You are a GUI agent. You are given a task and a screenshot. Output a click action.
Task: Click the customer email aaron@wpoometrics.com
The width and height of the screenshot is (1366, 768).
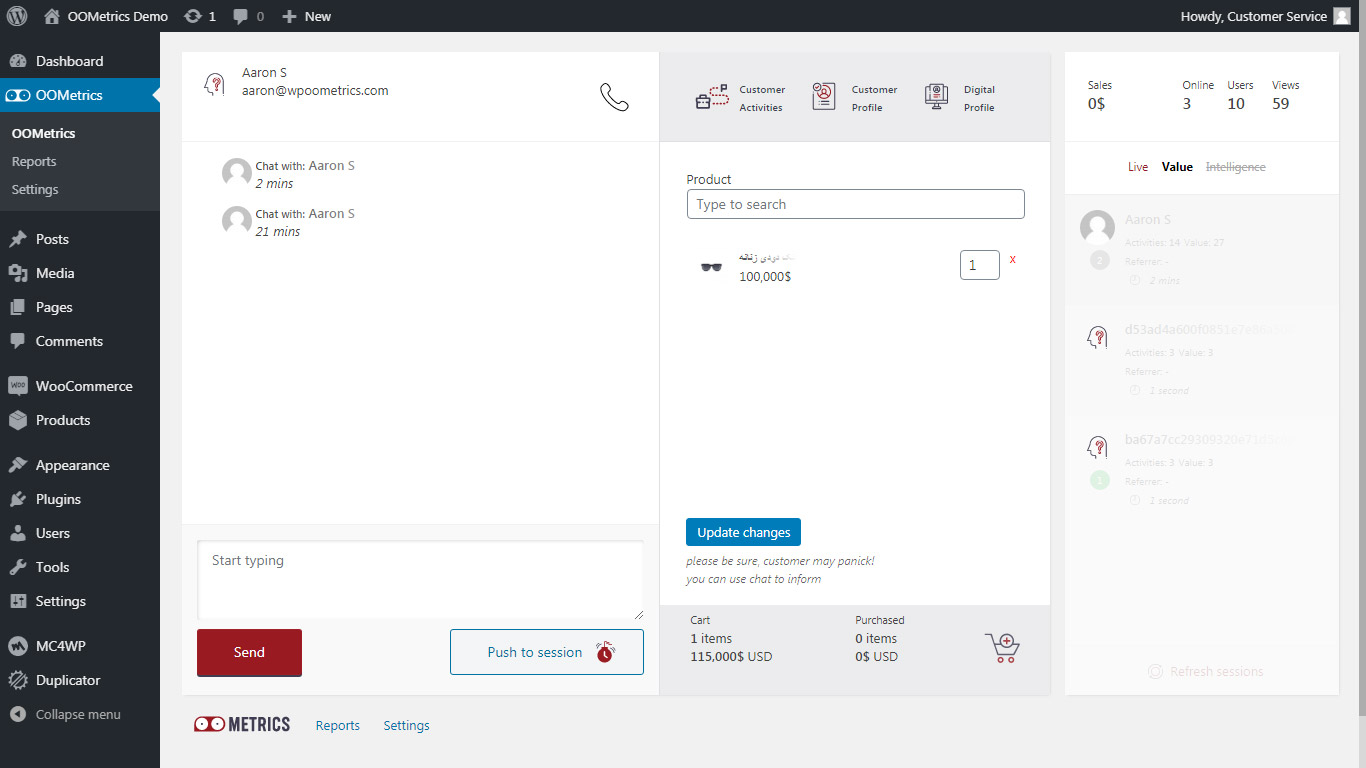coord(315,91)
